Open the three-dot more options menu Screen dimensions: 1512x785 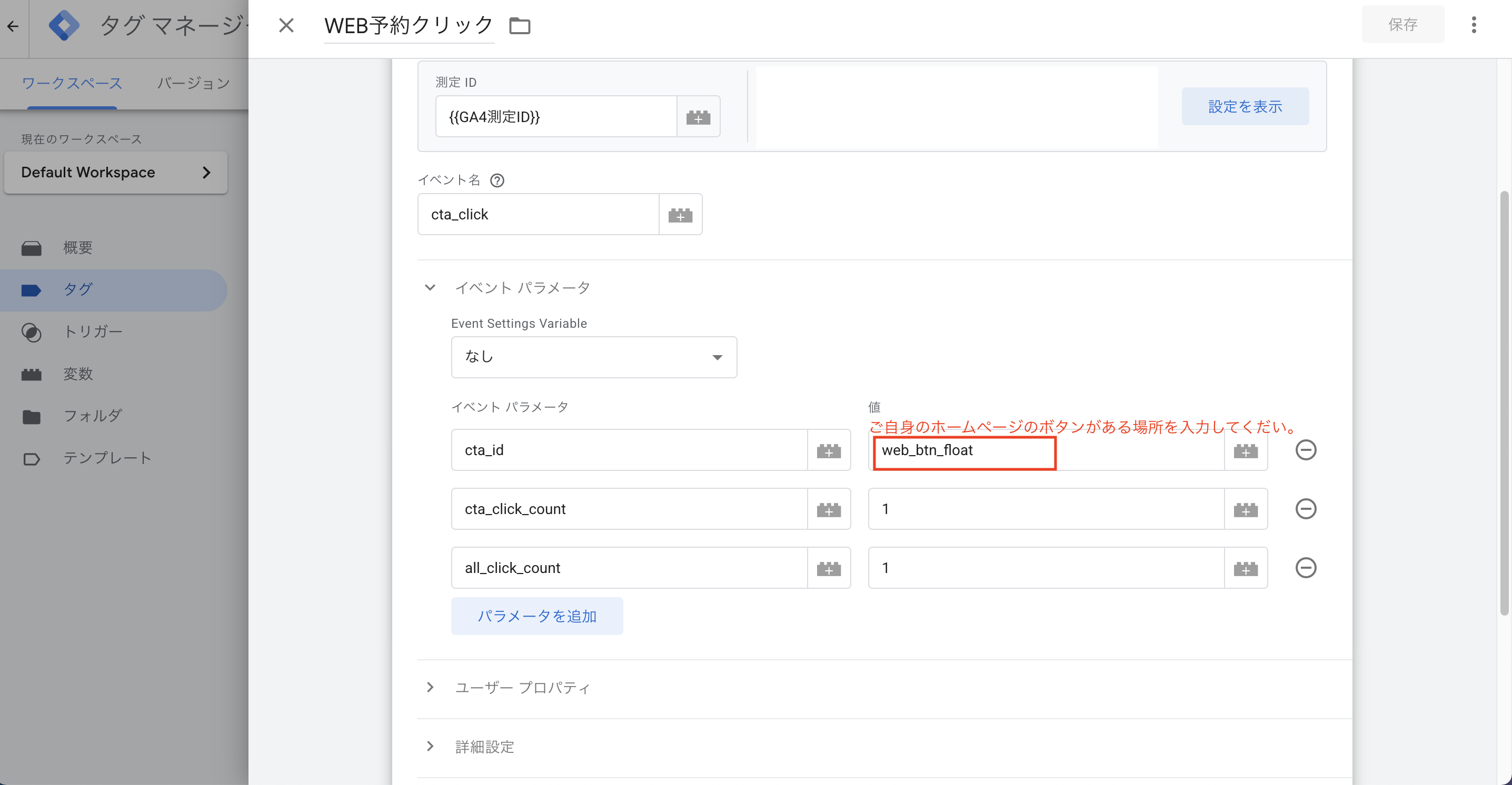coord(1473,25)
